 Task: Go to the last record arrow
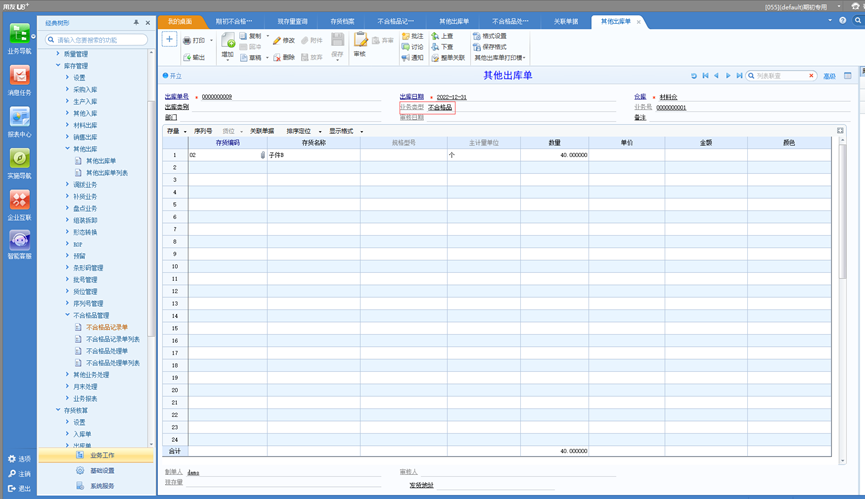739,76
